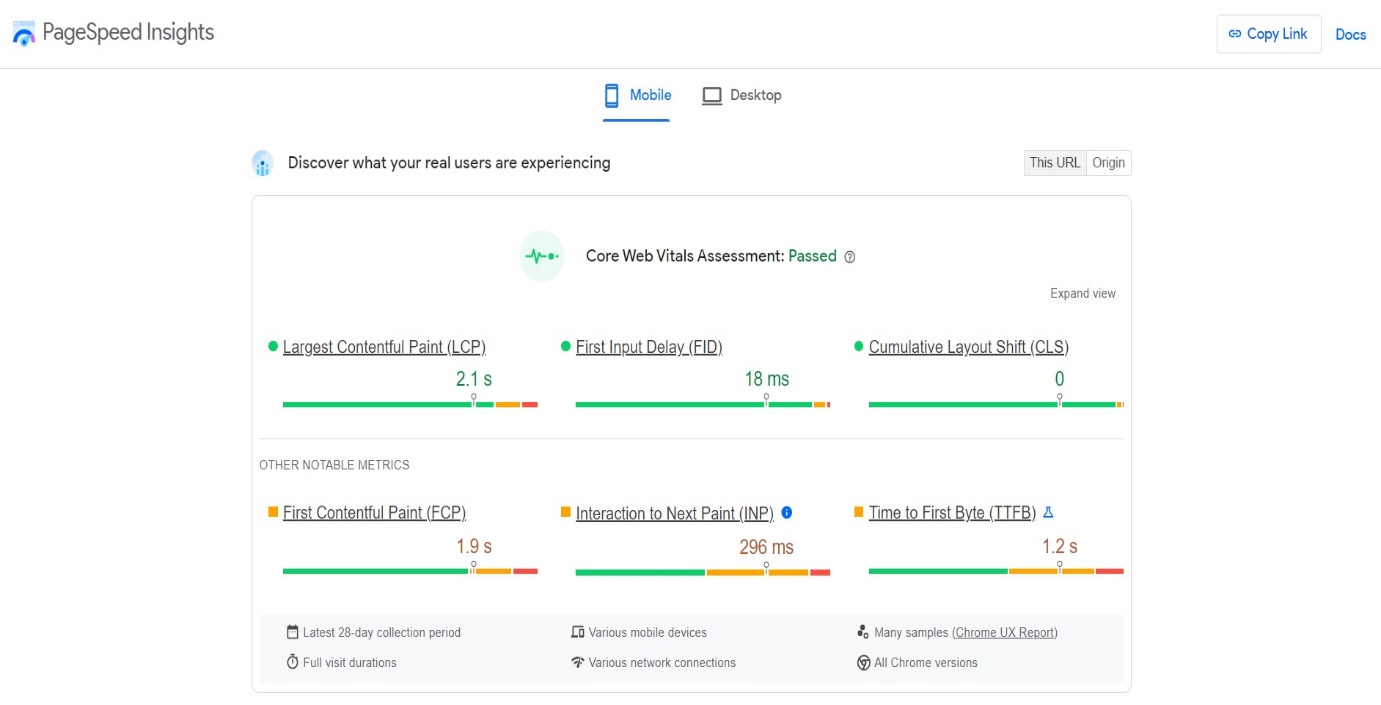Click the Chrome icon for All Chrome versions

tap(863, 662)
